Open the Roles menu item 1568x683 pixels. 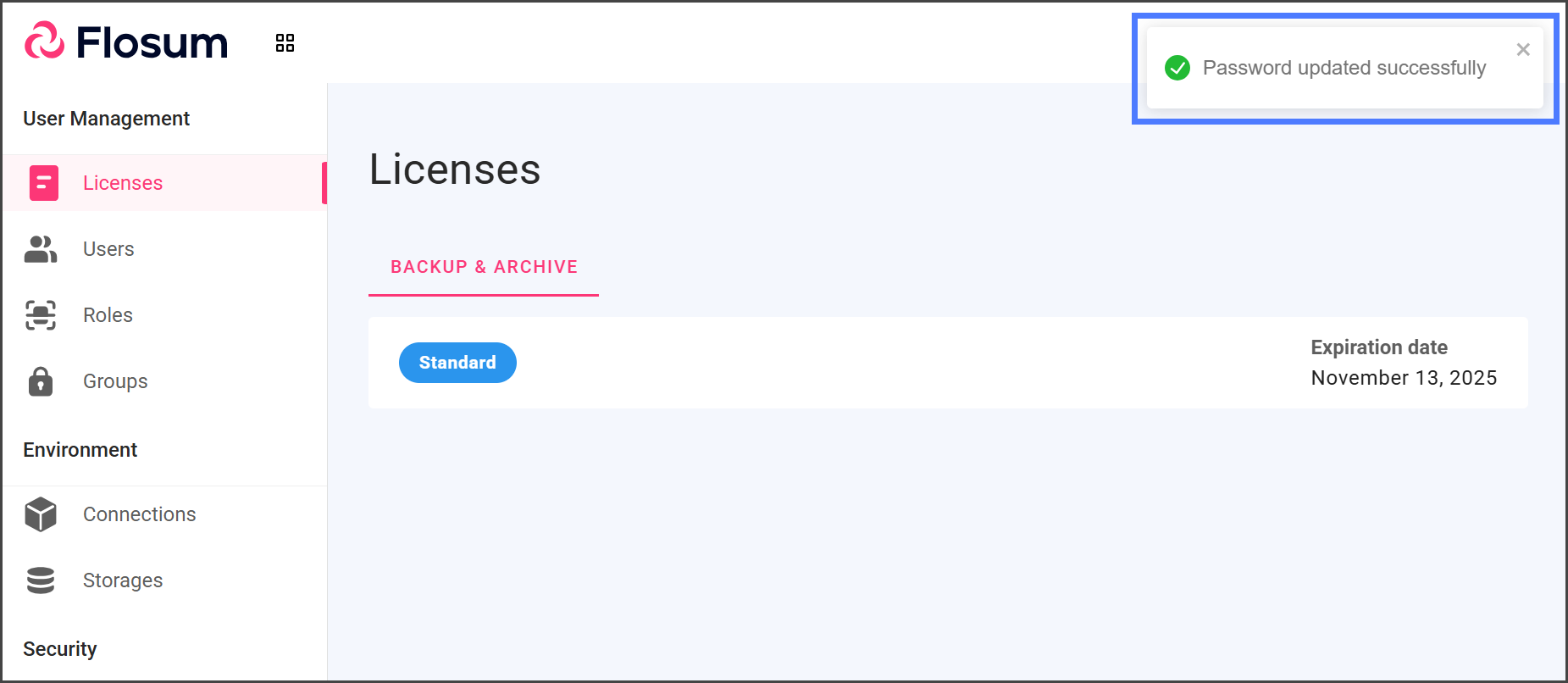tap(108, 315)
